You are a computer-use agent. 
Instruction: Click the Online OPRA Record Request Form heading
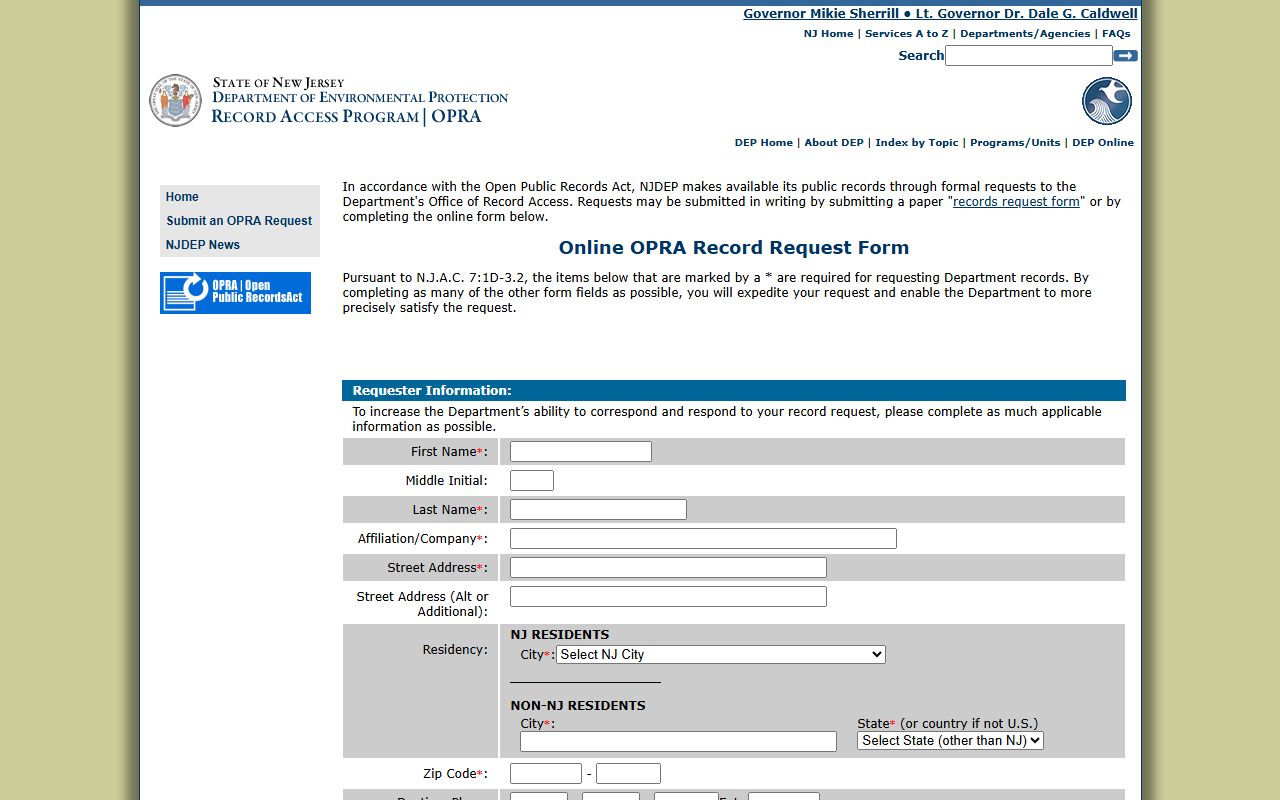coord(734,248)
